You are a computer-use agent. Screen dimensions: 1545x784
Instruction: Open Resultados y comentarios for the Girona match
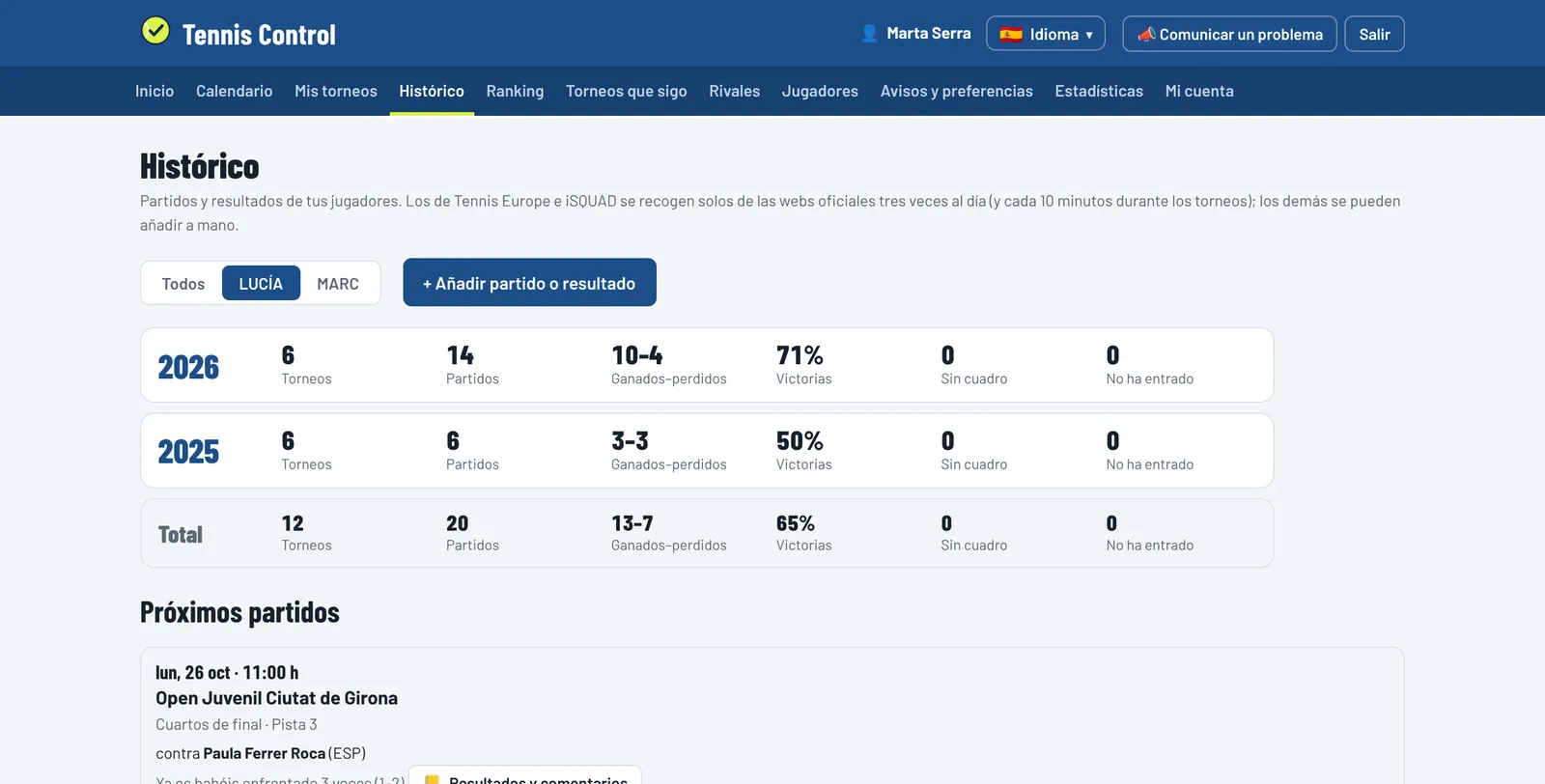click(525, 775)
